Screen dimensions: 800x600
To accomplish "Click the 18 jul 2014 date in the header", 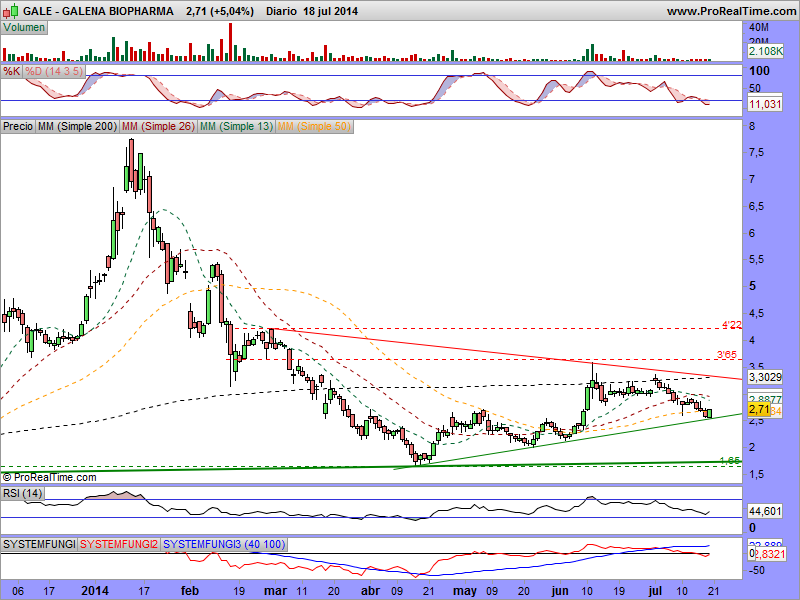I will pyautogui.click(x=330, y=11).
